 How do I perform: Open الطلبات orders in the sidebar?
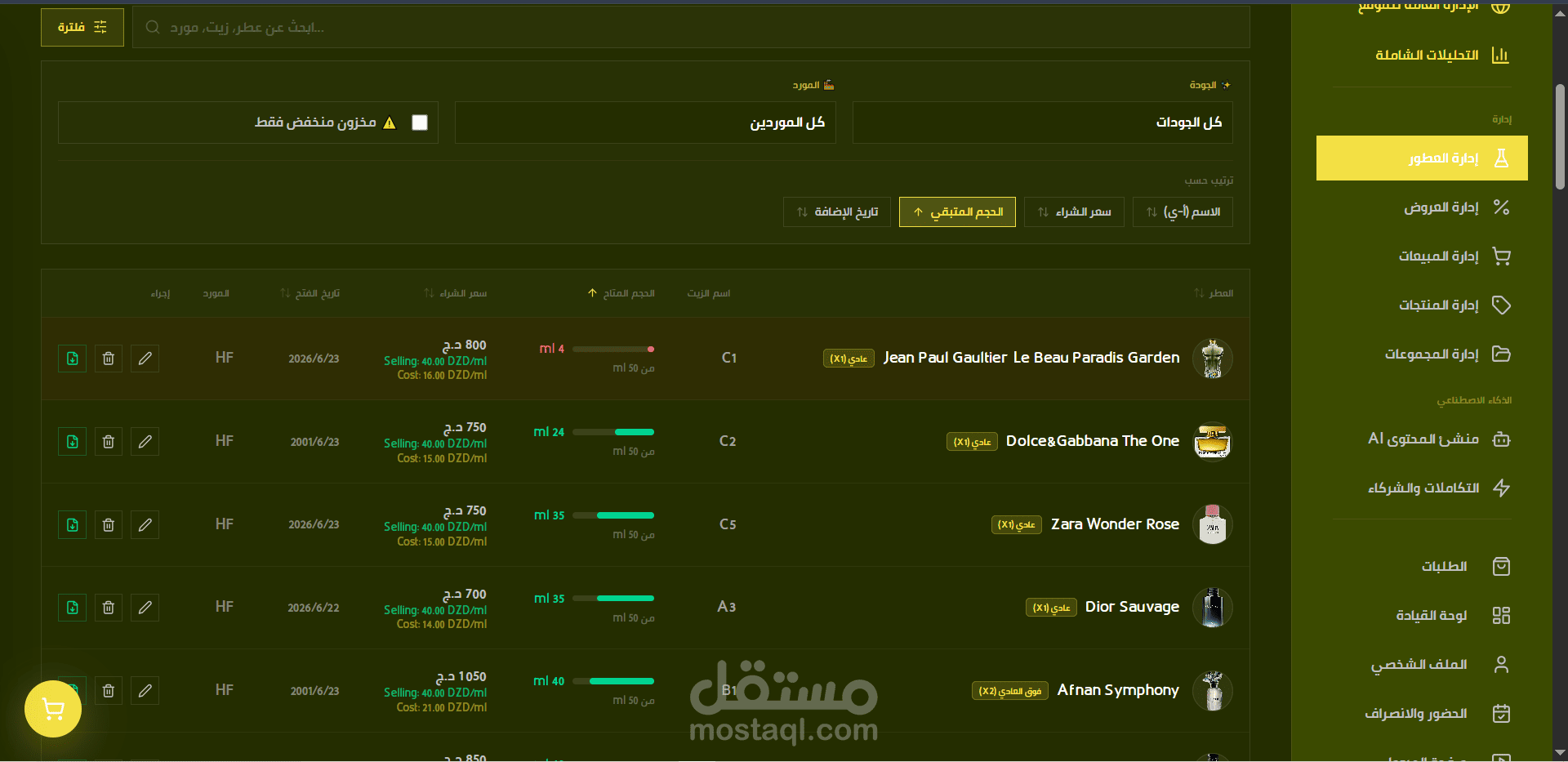point(1422,567)
